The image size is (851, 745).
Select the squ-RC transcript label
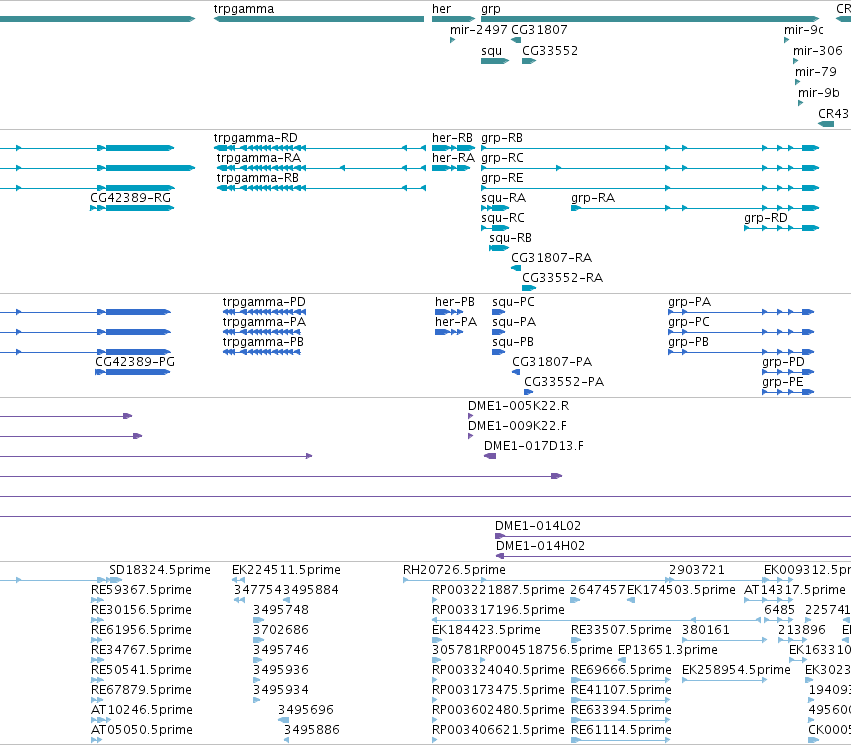click(x=503, y=219)
